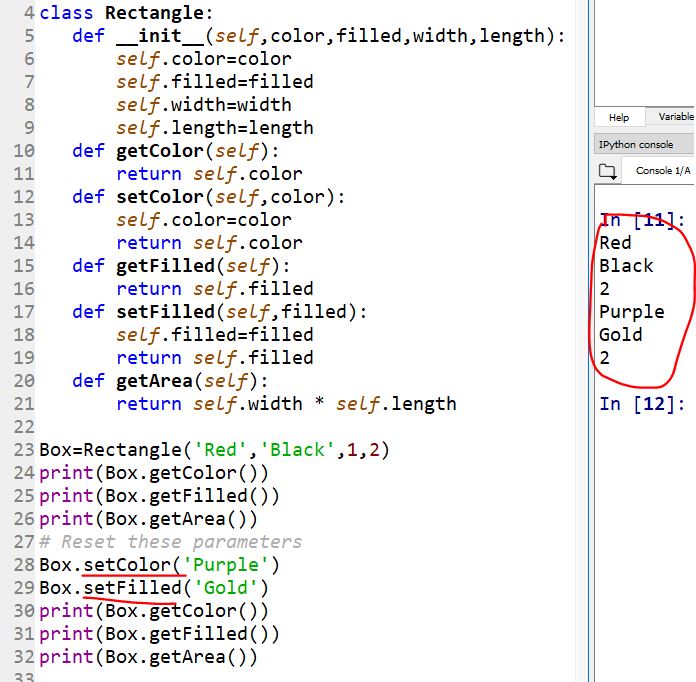Click on the class Rectangle definition line
696x682 pixels.
(125, 13)
